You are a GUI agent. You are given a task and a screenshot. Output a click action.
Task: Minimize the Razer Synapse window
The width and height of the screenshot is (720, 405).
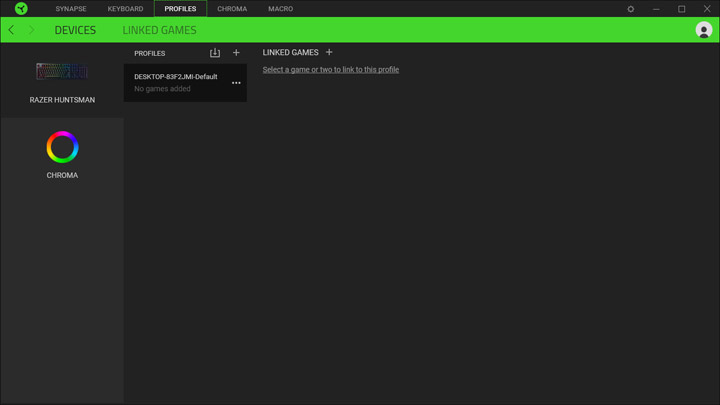[x=656, y=9]
